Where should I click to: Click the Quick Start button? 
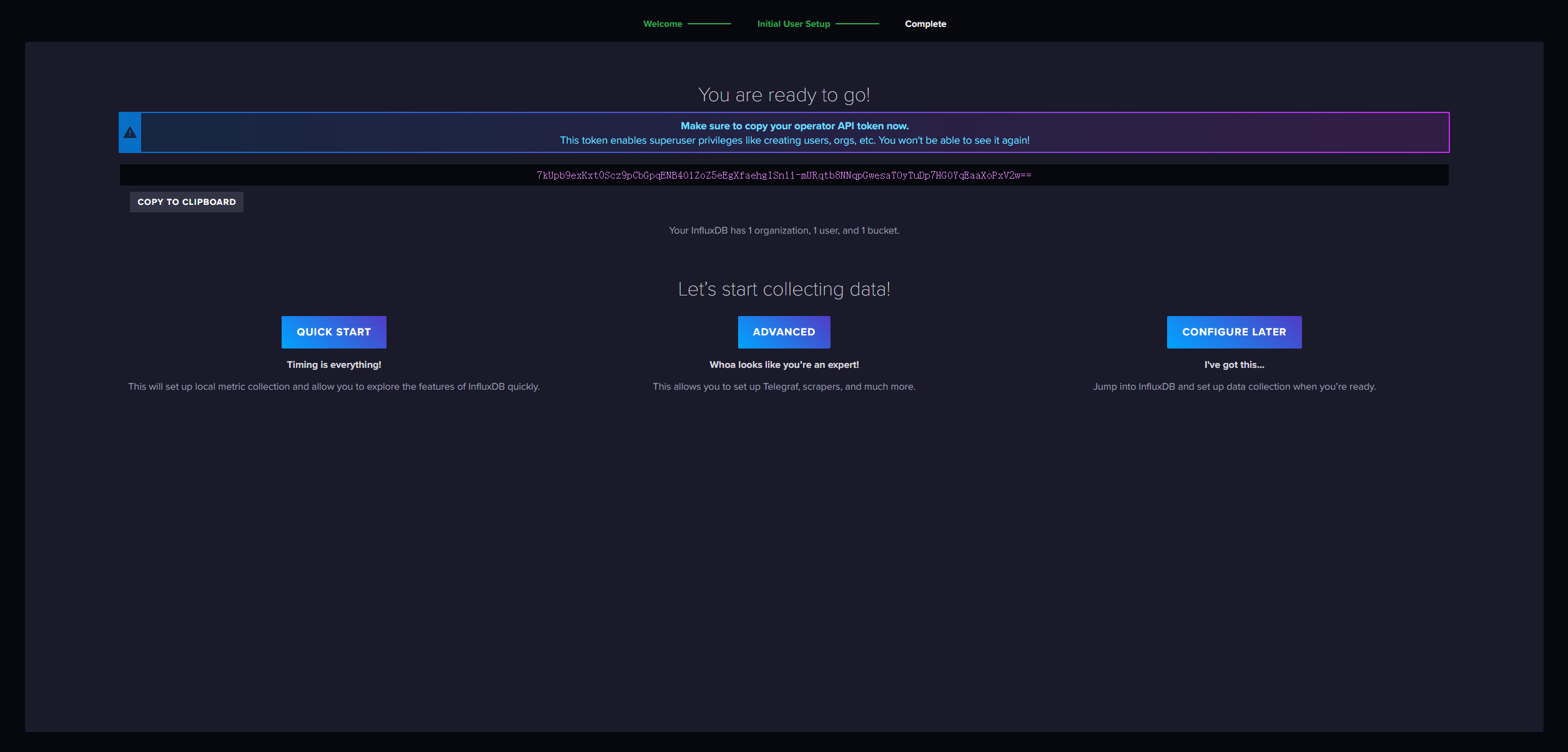pyautogui.click(x=333, y=332)
